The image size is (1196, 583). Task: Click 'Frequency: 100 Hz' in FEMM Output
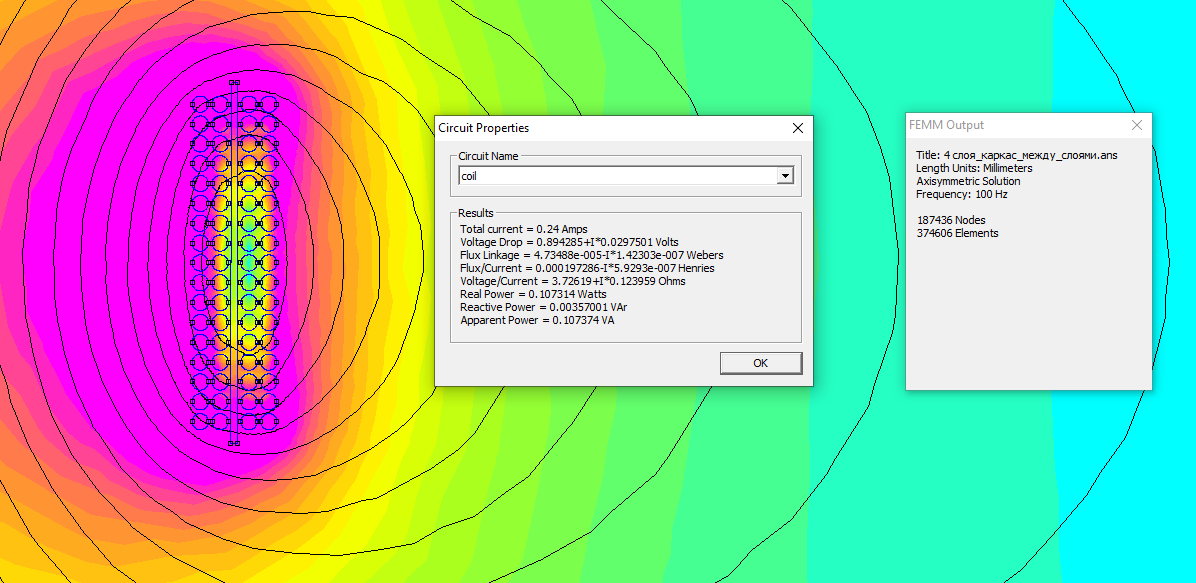point(960,194)
